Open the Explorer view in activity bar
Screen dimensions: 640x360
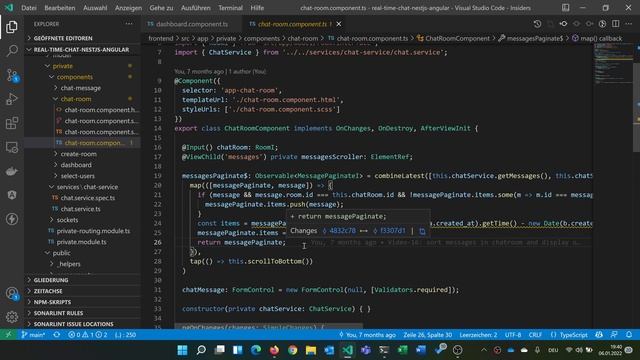point(12,27)
